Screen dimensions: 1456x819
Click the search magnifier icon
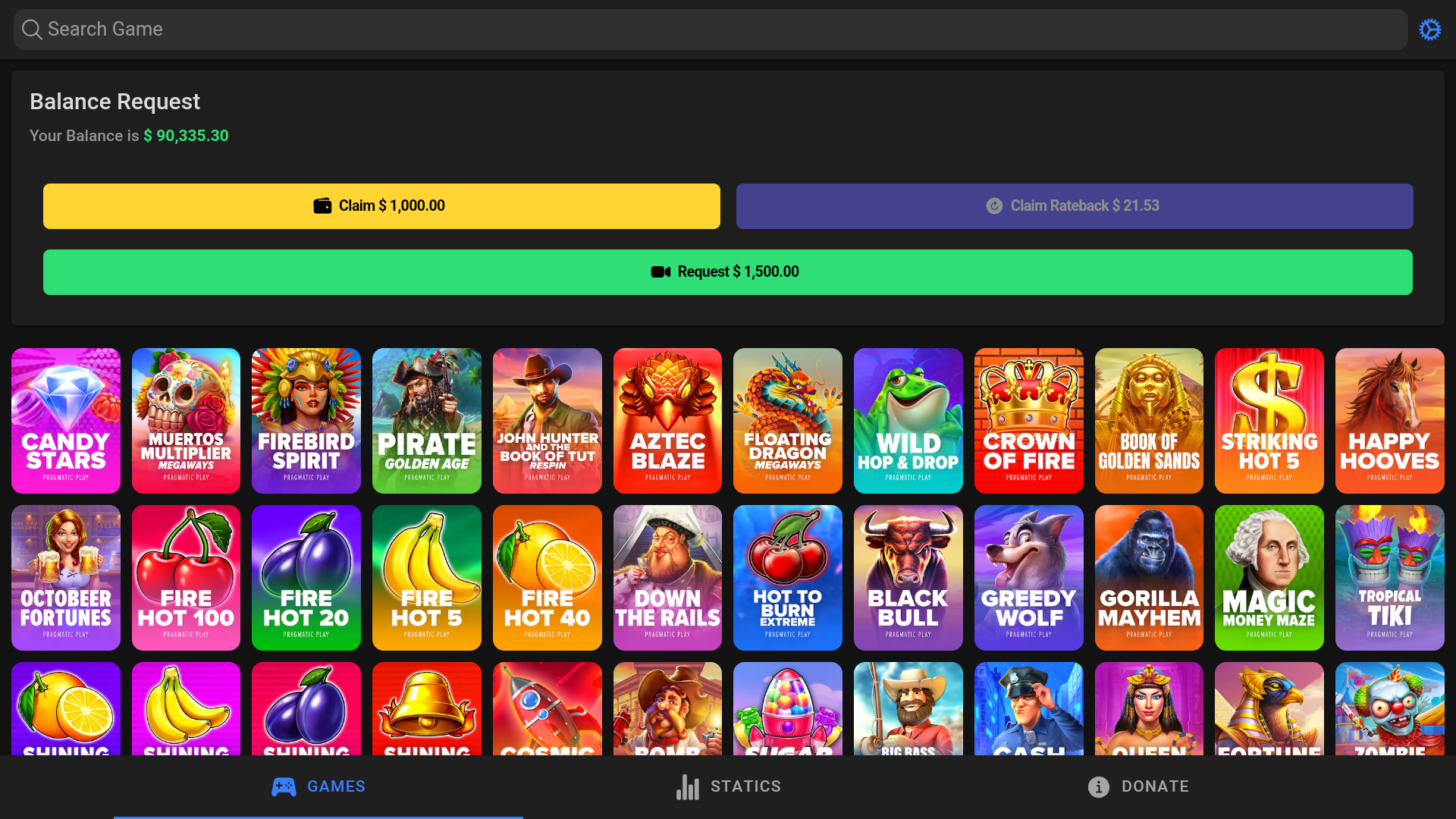coord(31,30)
